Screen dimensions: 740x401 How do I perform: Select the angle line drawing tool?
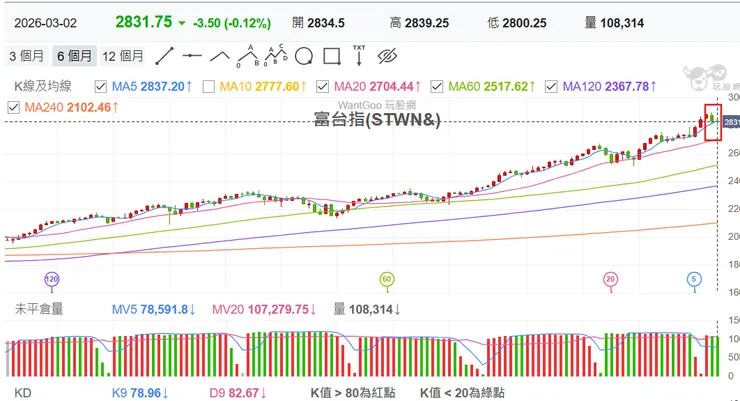[x=220, y=57]
